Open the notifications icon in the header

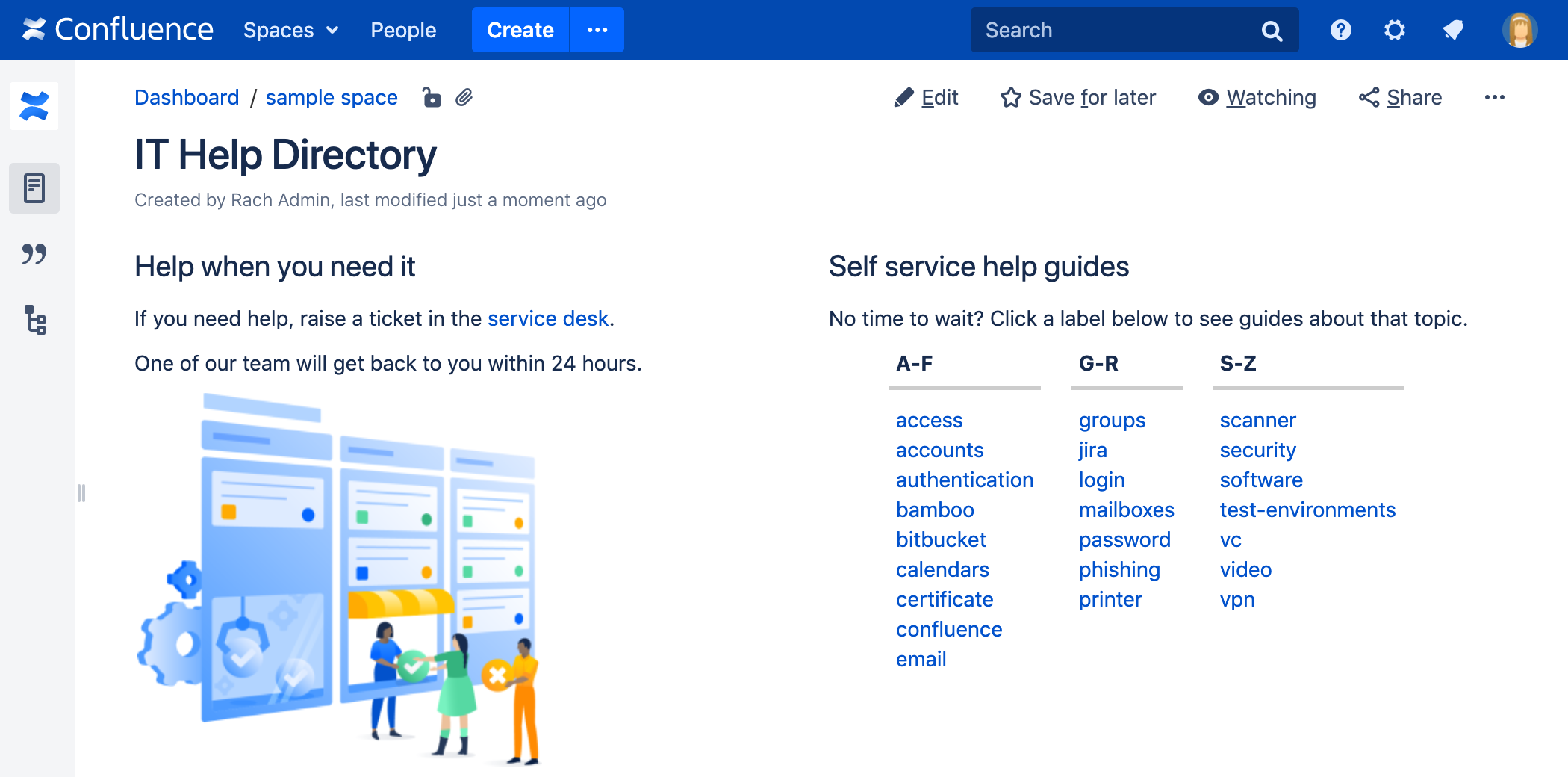point(1452,30)
